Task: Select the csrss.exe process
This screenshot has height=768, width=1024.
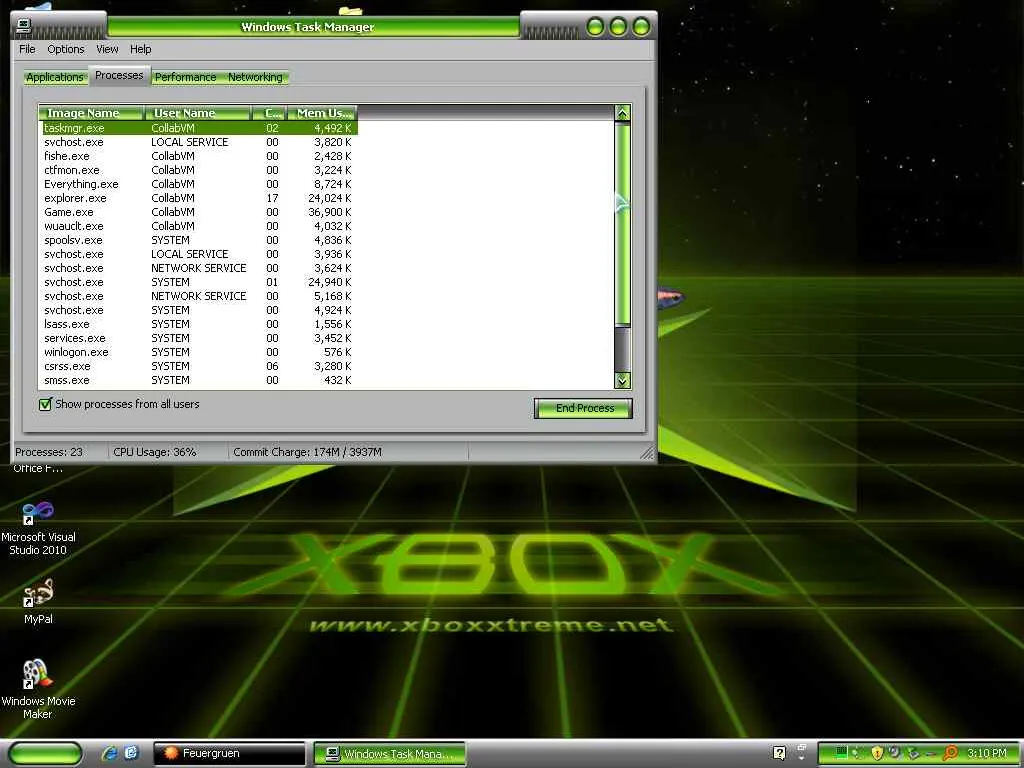Action: tap(199, 366)
